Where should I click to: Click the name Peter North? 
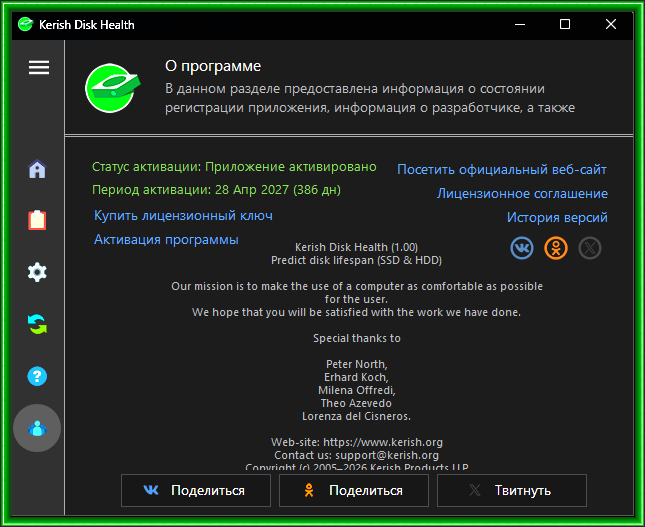pyautogui.click(x=357, y=364)
